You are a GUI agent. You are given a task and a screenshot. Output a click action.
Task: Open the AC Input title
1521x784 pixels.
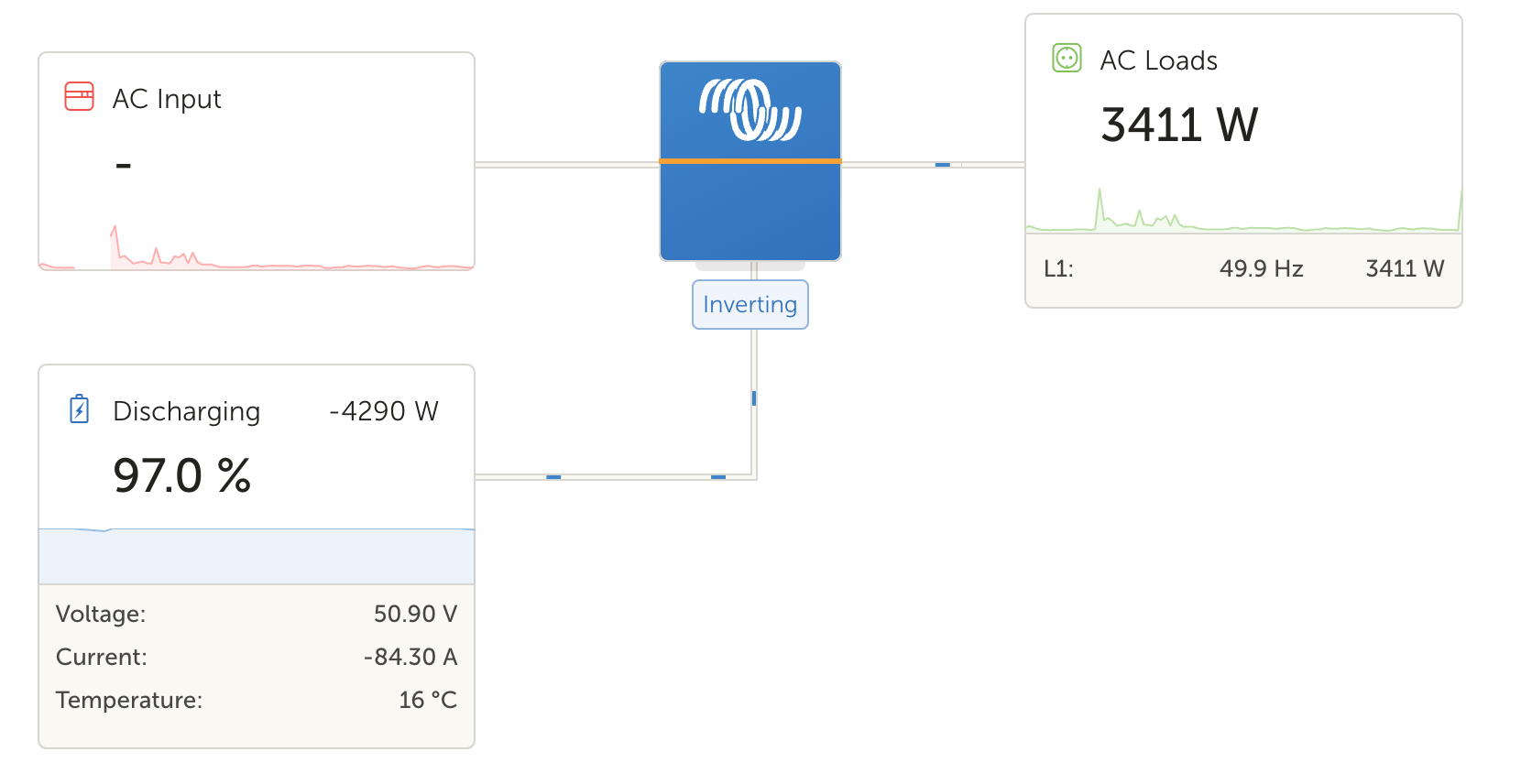click(x=167, y=99)
